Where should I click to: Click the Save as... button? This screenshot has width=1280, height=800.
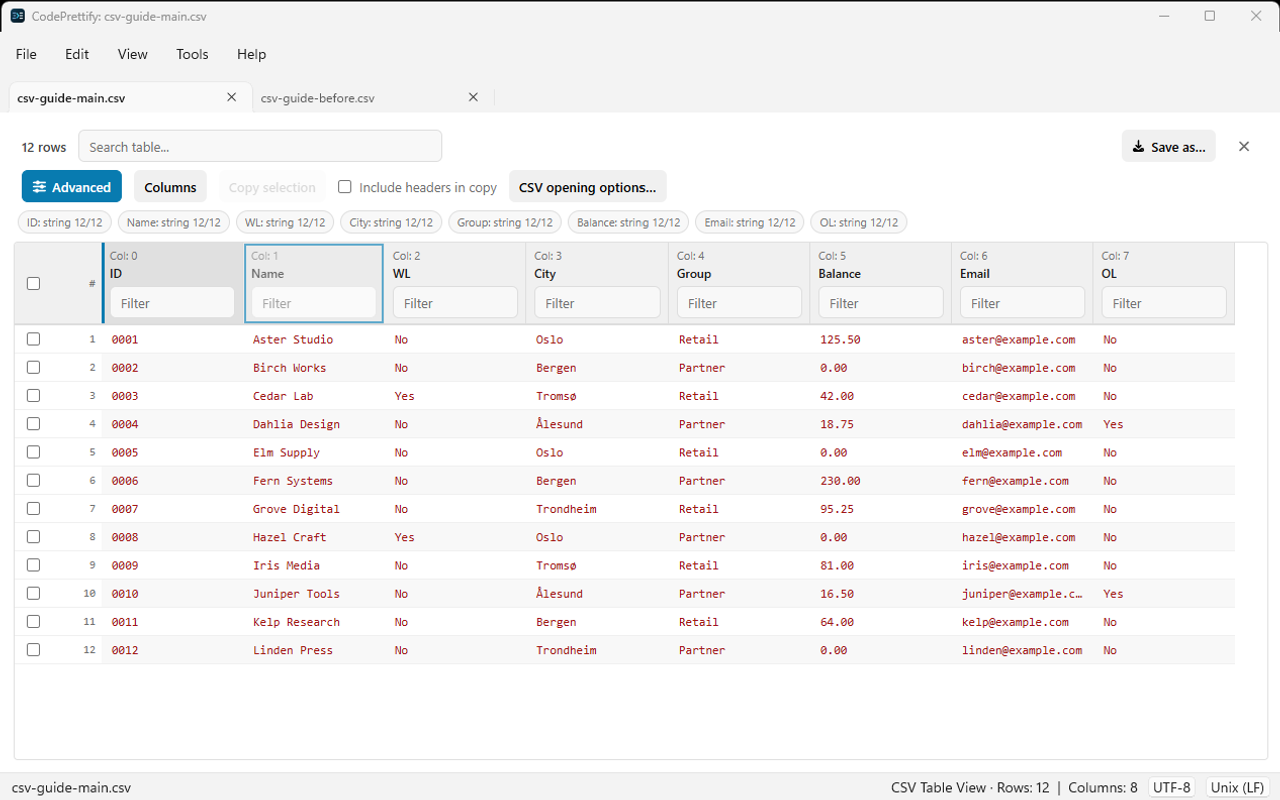pyautogui.click(x=1168, y=146)
